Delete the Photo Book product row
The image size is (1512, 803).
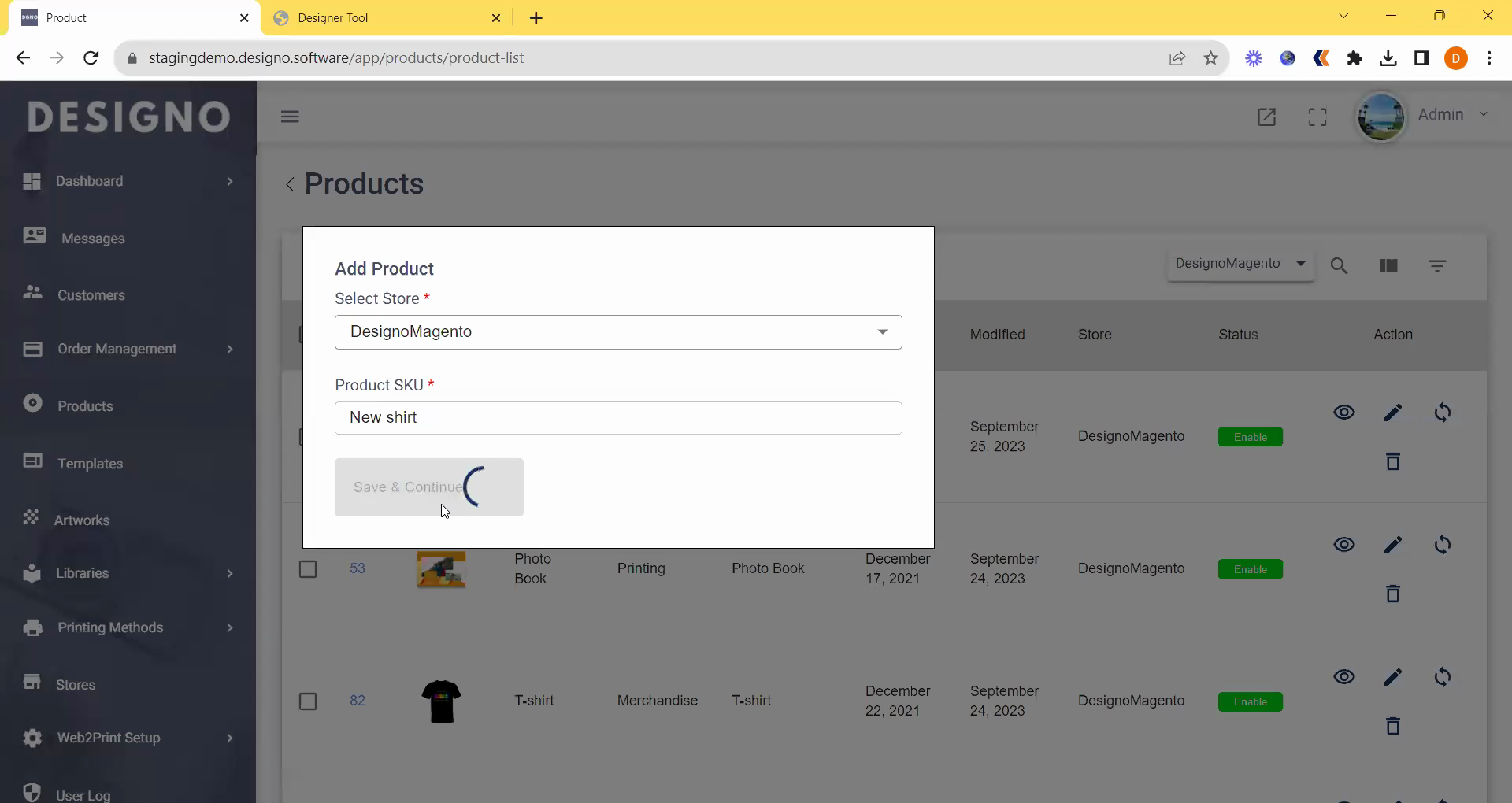click(x=1392, y=594)
